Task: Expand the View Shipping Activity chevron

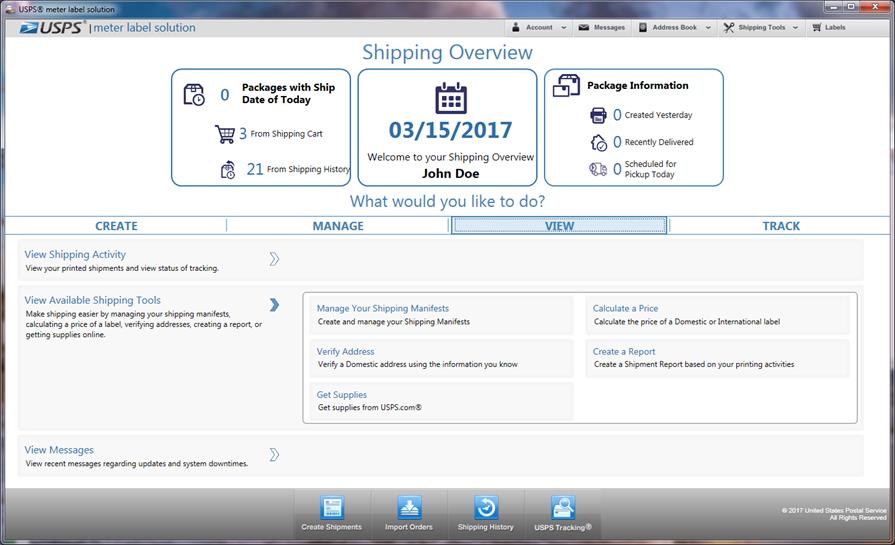Action: pos(274,259)
